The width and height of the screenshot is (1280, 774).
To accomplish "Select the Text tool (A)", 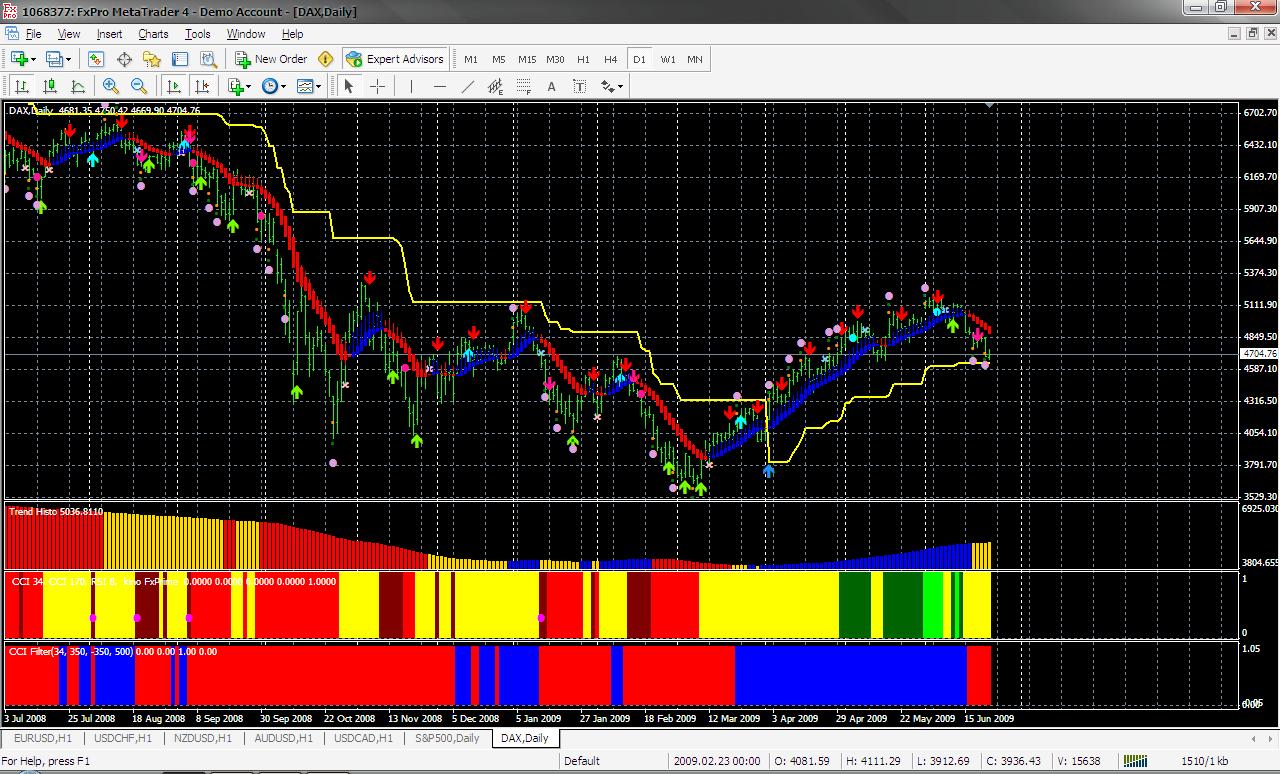I will (551, 87).
